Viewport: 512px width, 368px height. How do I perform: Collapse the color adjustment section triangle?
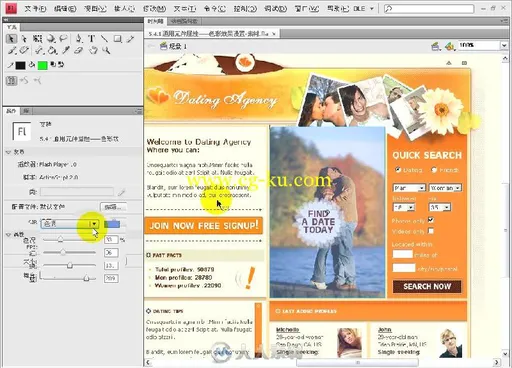click(8, 235)
